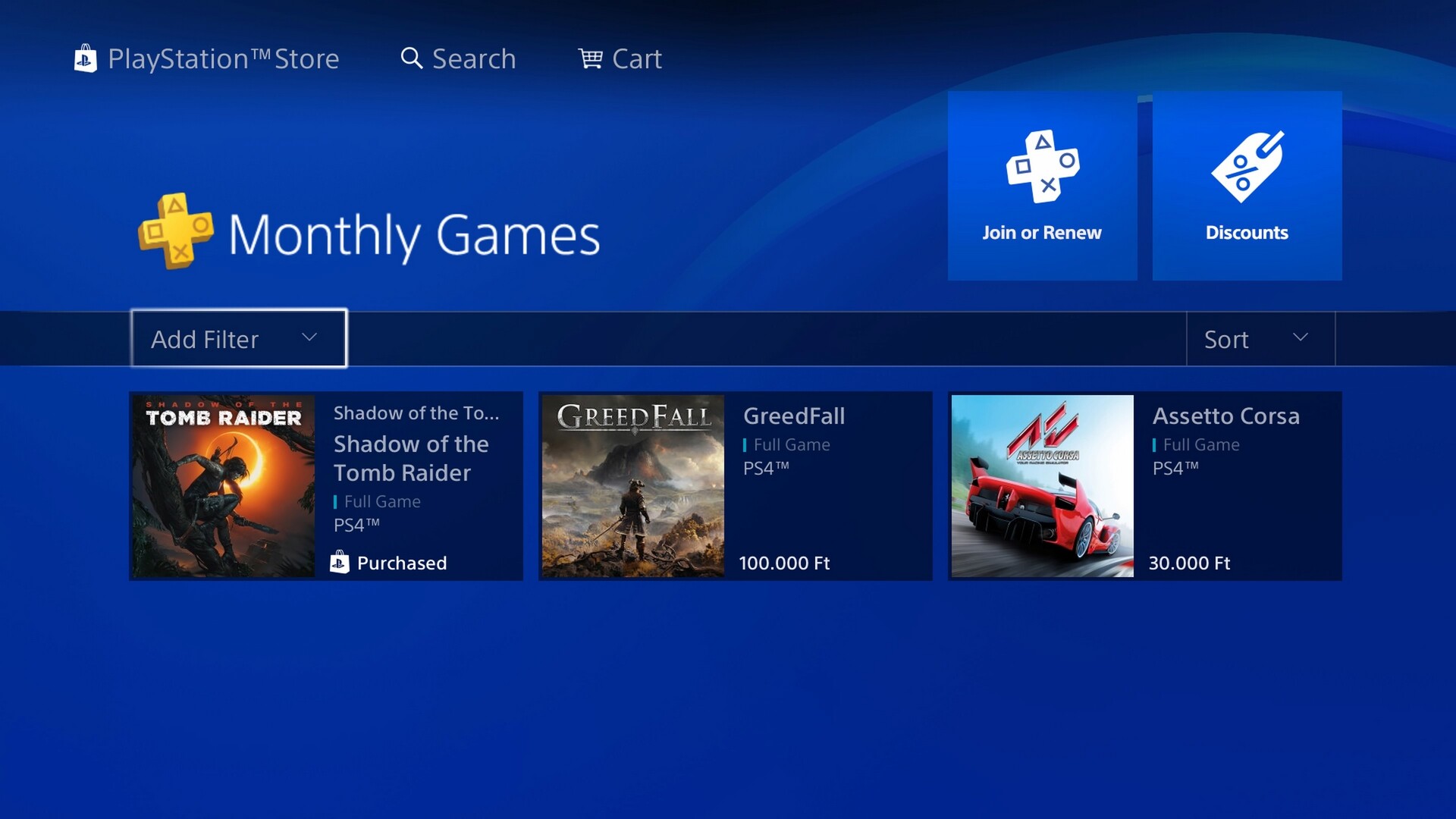Click the Search magnifying glass icon
The image size is (1456, 819).
411,58
